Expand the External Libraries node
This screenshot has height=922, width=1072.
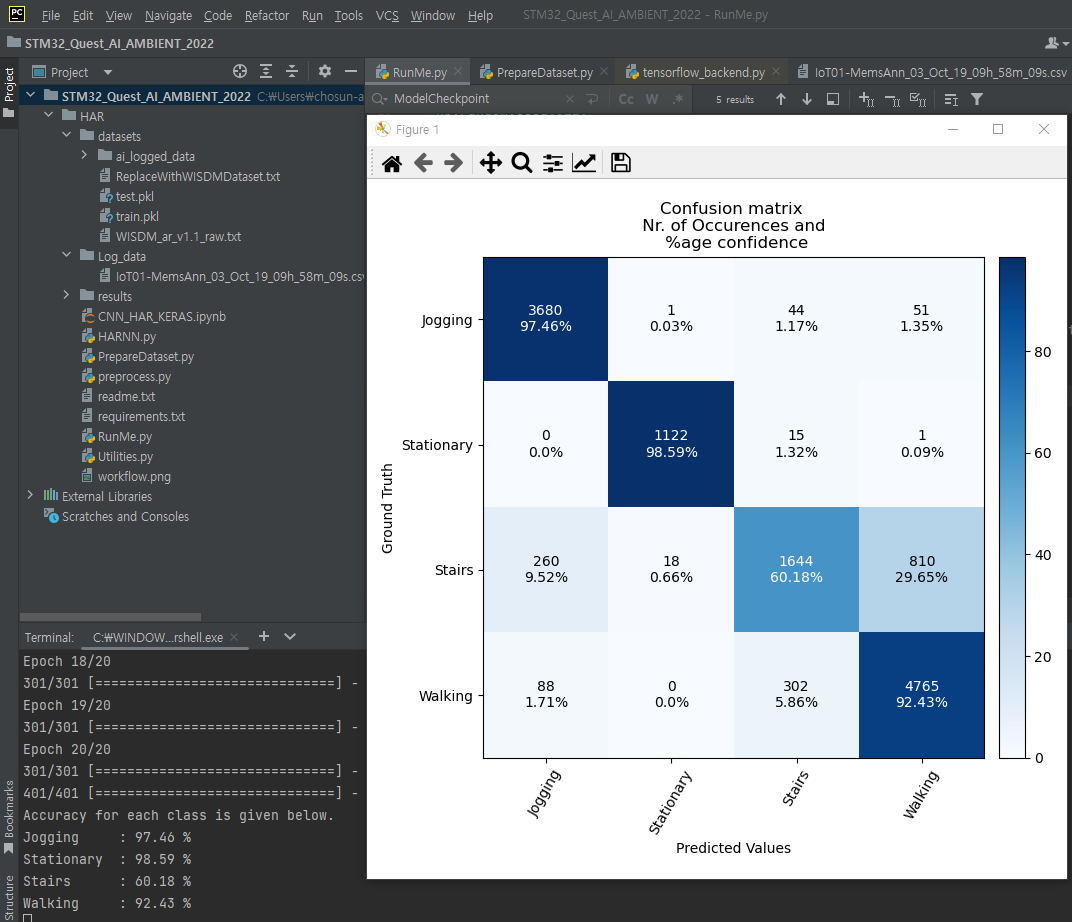(30, 496)
